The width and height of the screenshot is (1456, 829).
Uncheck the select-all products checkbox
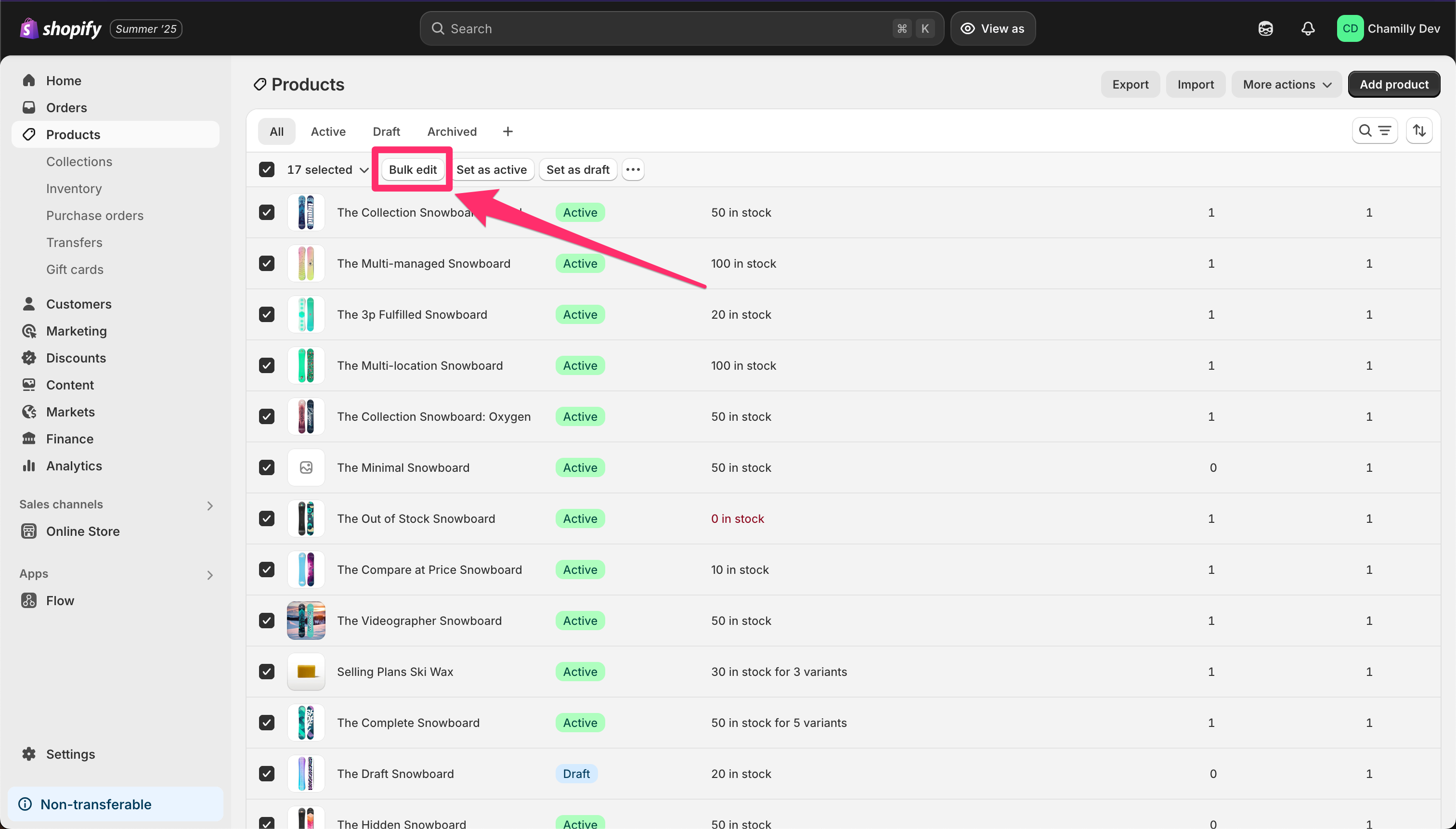(x=266, y=169)
